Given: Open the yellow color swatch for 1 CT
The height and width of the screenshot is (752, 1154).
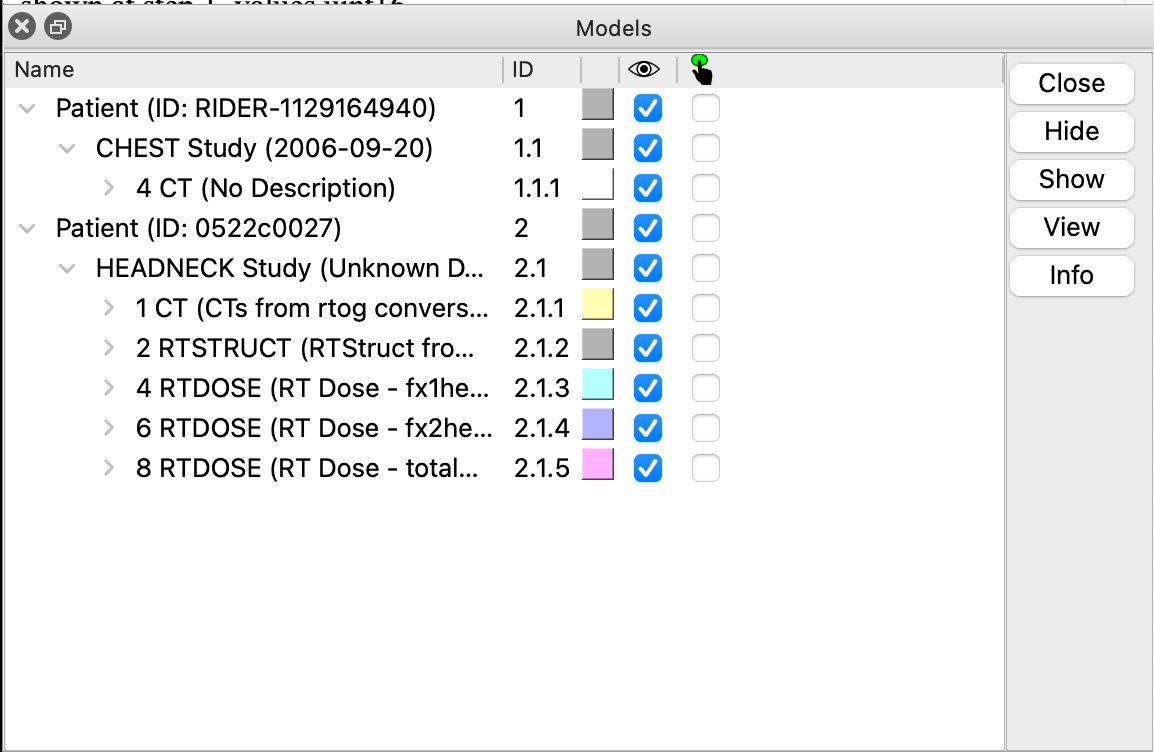Looking at the screenshot, I should click(x=597, y=305).
